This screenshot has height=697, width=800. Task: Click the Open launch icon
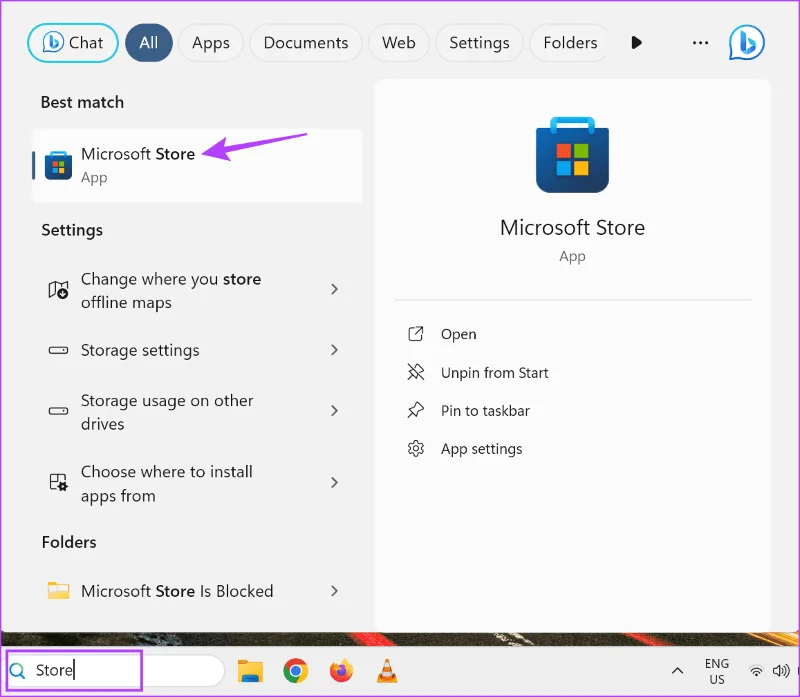click(416, 334)
